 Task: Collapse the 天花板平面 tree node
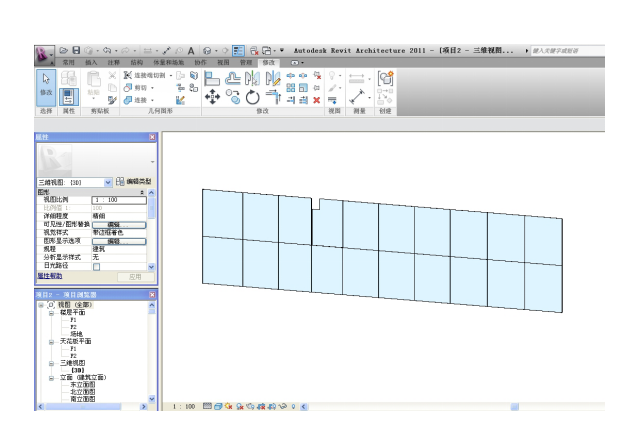pos(51,341)
